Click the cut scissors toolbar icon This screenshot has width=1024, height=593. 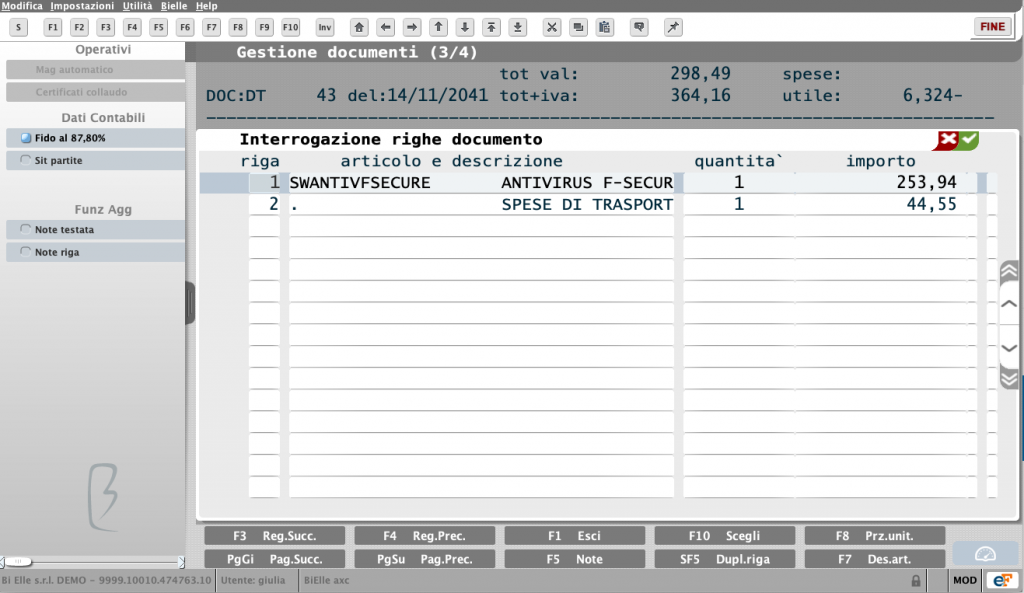pos(552,27)
